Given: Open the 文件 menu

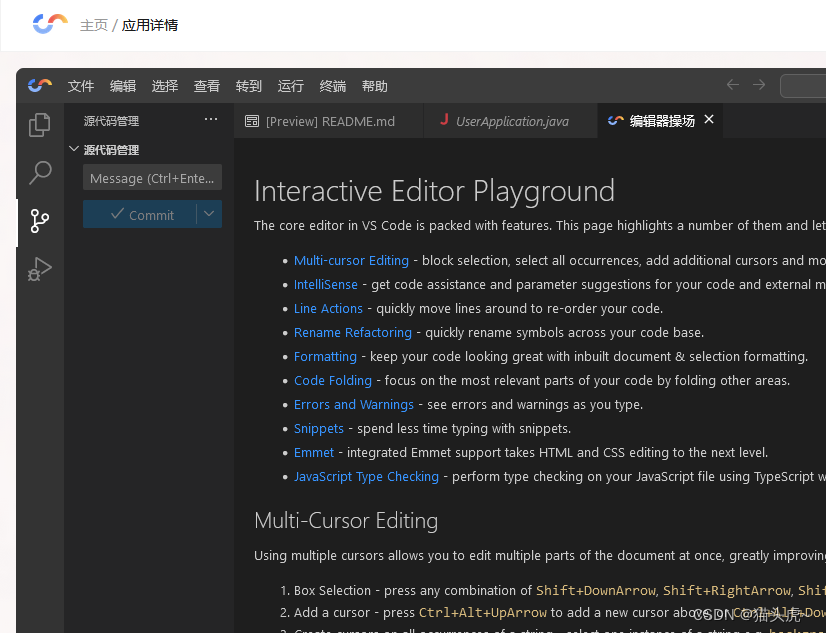Looking at the screenshot, I should (81, 86).
